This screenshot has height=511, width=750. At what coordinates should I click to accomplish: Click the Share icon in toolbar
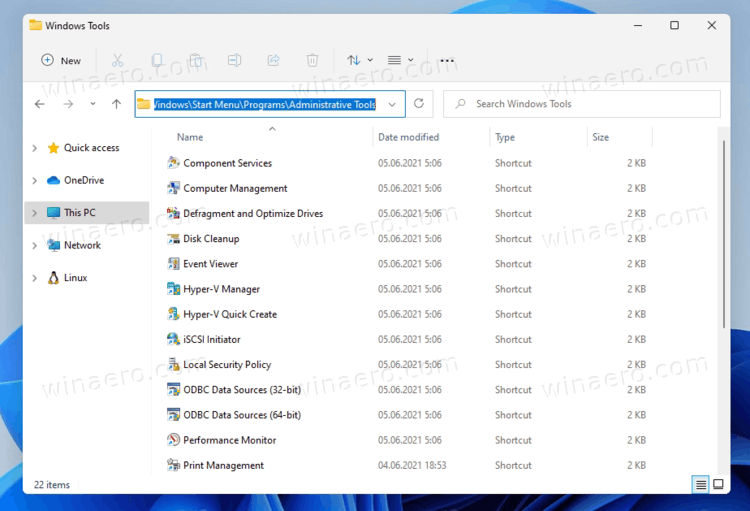pyautogui.click(x=274, y=60)
